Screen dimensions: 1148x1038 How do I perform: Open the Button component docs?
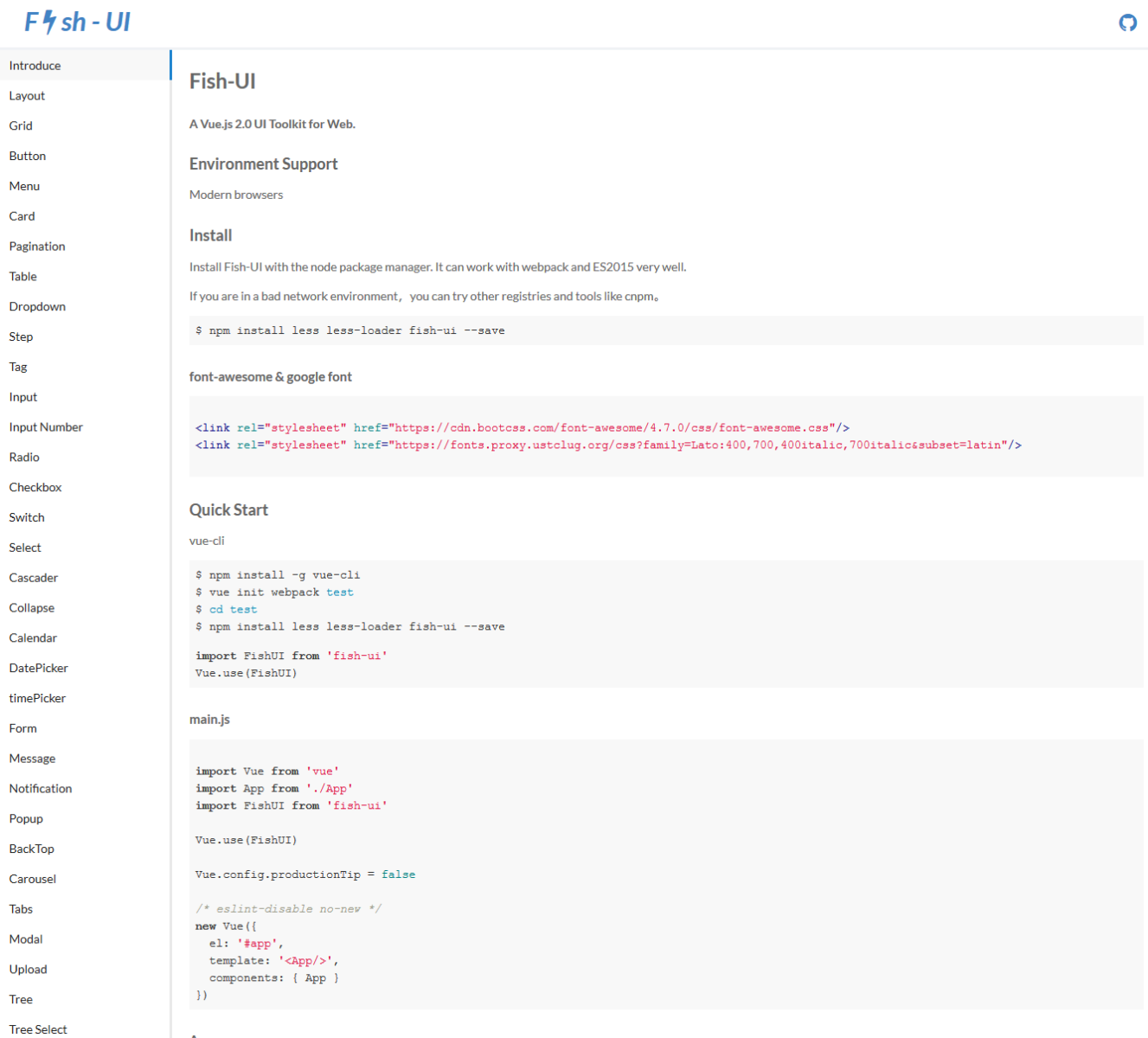(28, 156)
